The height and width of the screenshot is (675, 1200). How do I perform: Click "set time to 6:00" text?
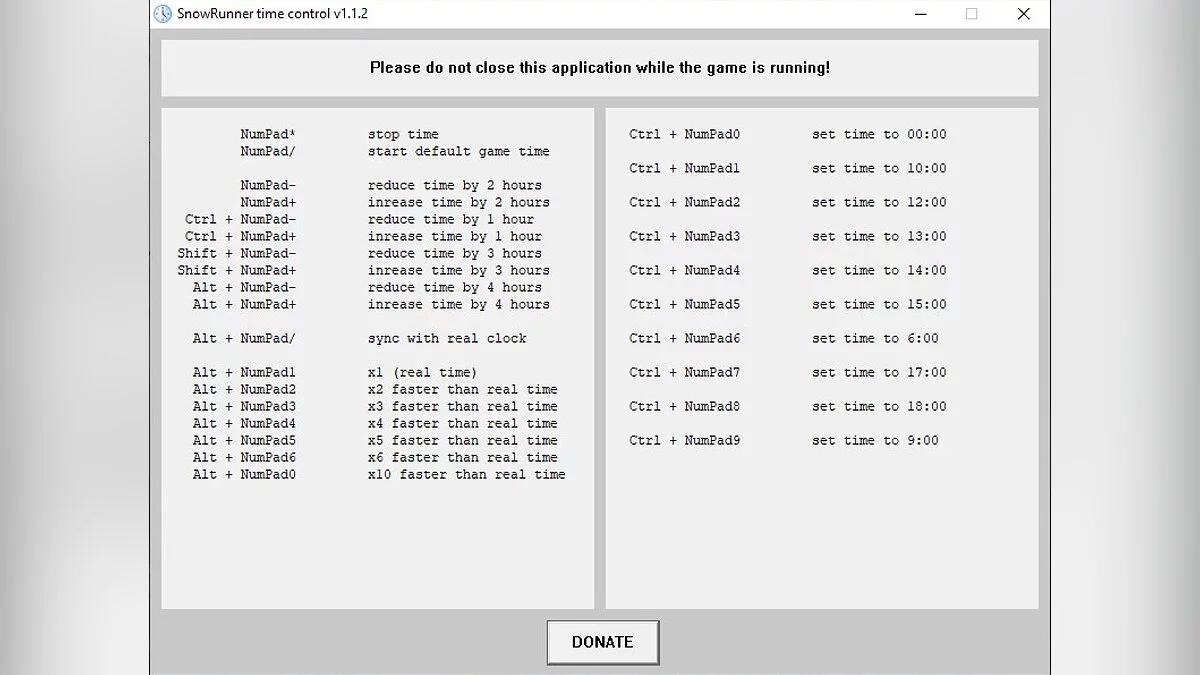coord(875,338)
